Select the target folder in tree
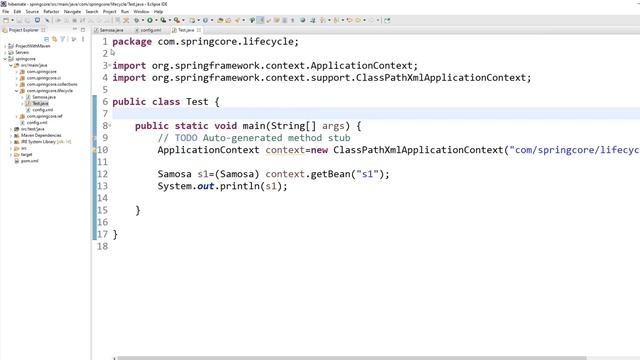 tap(27, 155)
